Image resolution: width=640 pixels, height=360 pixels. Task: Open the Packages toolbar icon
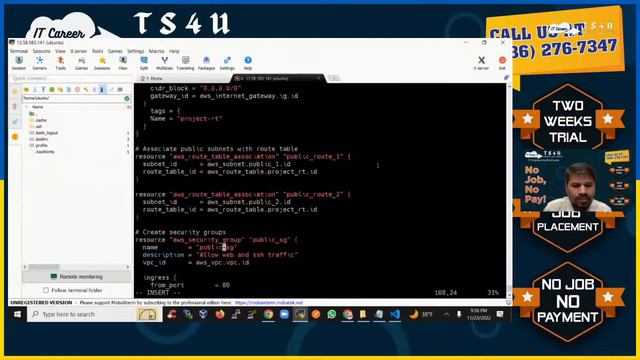[x=206, y=63]
